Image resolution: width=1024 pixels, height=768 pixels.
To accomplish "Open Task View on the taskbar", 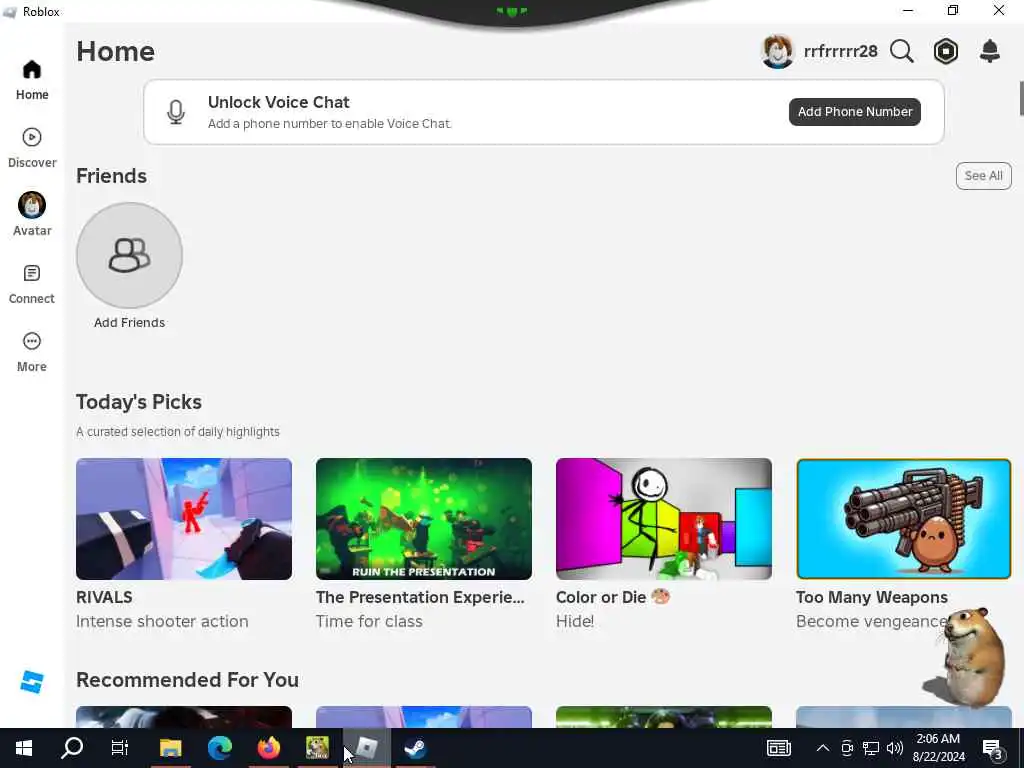I will 120,748.
